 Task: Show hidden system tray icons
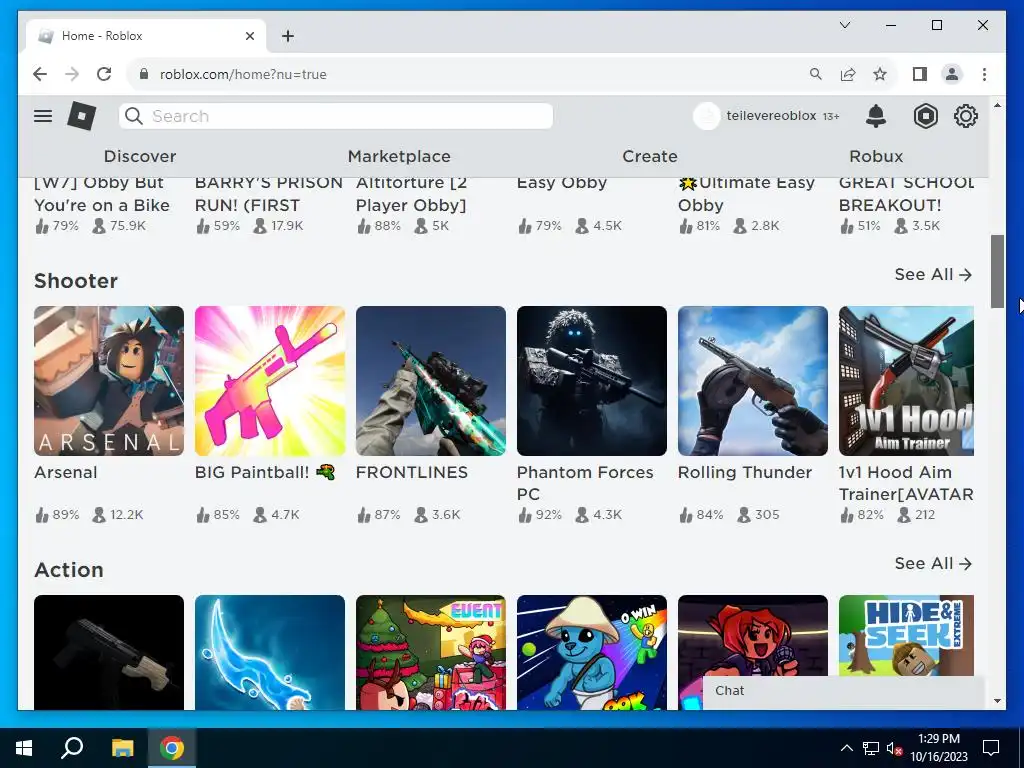[846, 748]
